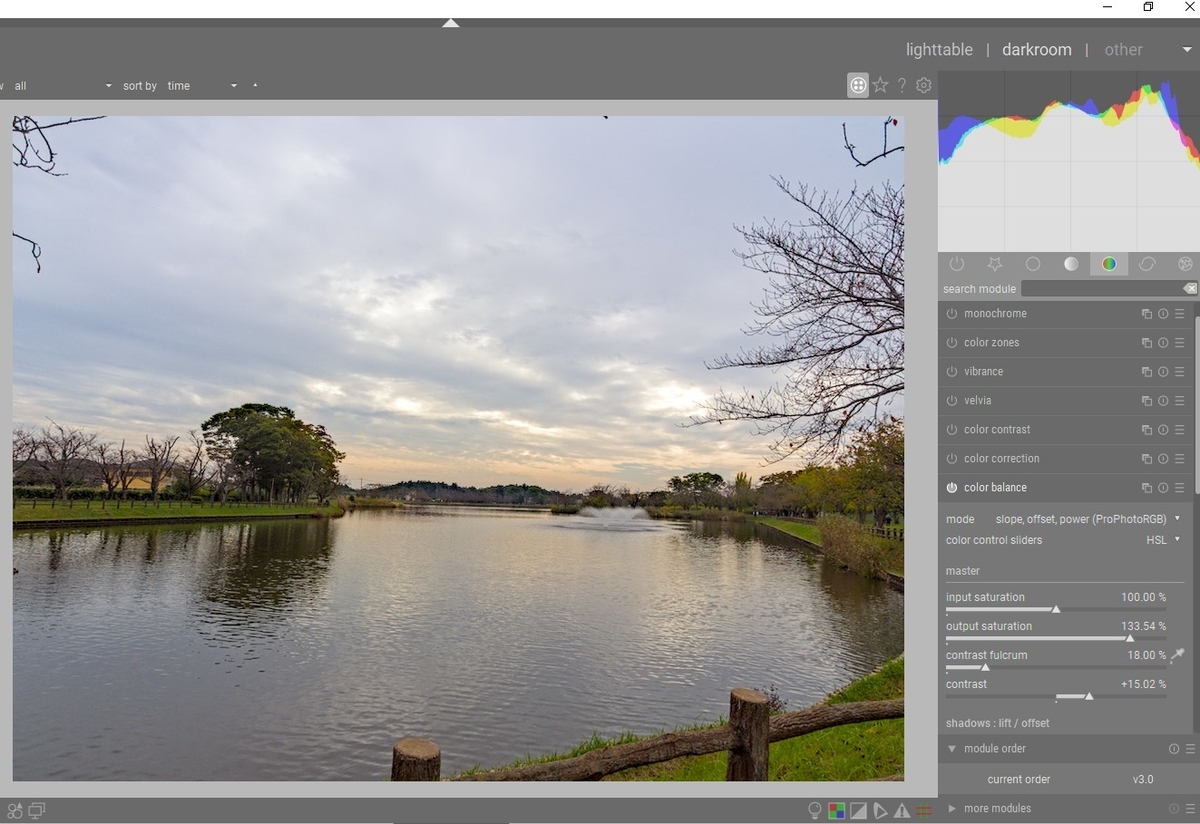Open multiple instances menu for color contrast
The width and height of the screenshot is (1200, 824).
pos(1147,430)
